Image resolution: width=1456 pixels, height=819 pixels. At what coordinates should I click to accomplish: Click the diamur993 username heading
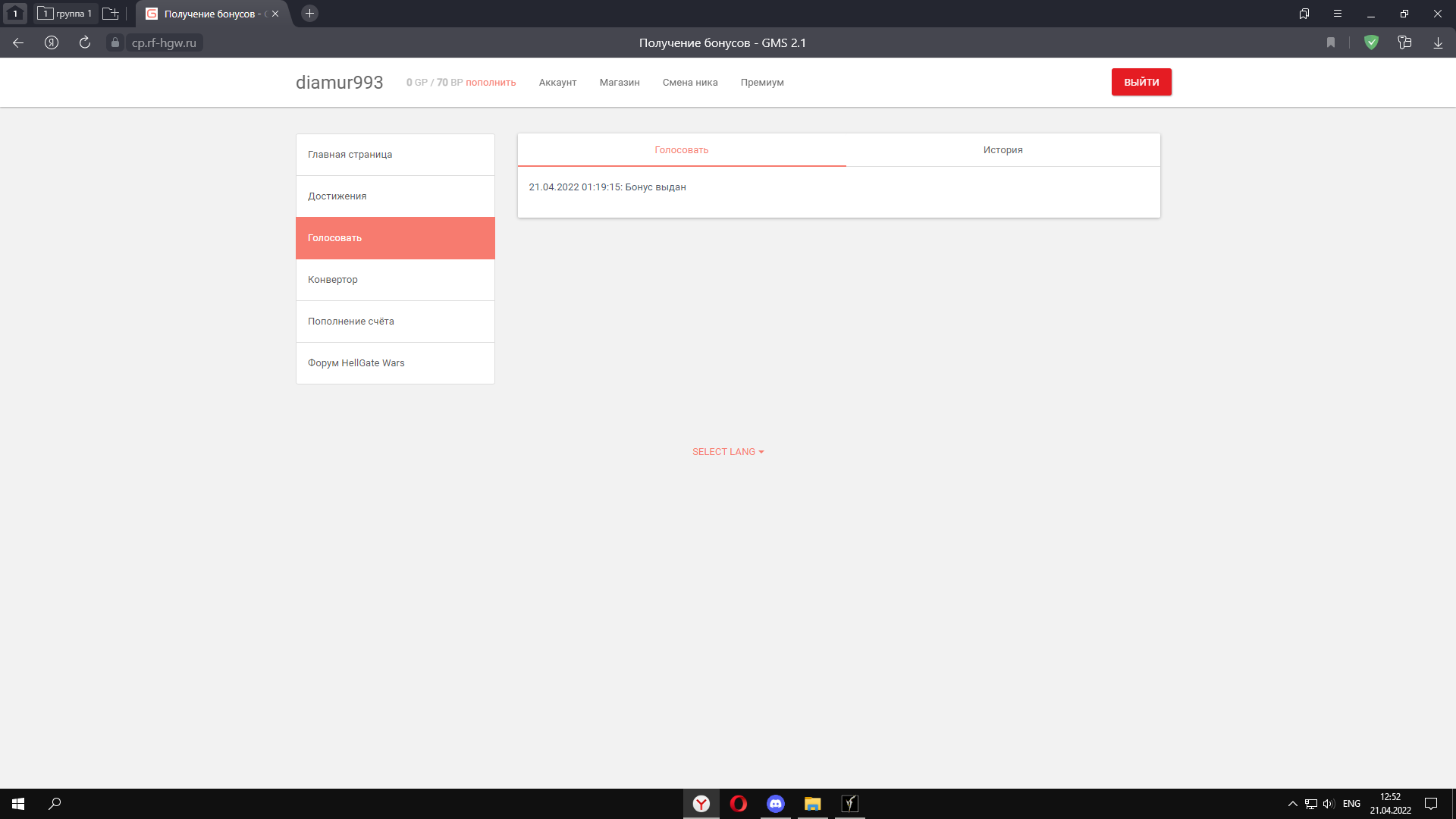coord(339,83)
